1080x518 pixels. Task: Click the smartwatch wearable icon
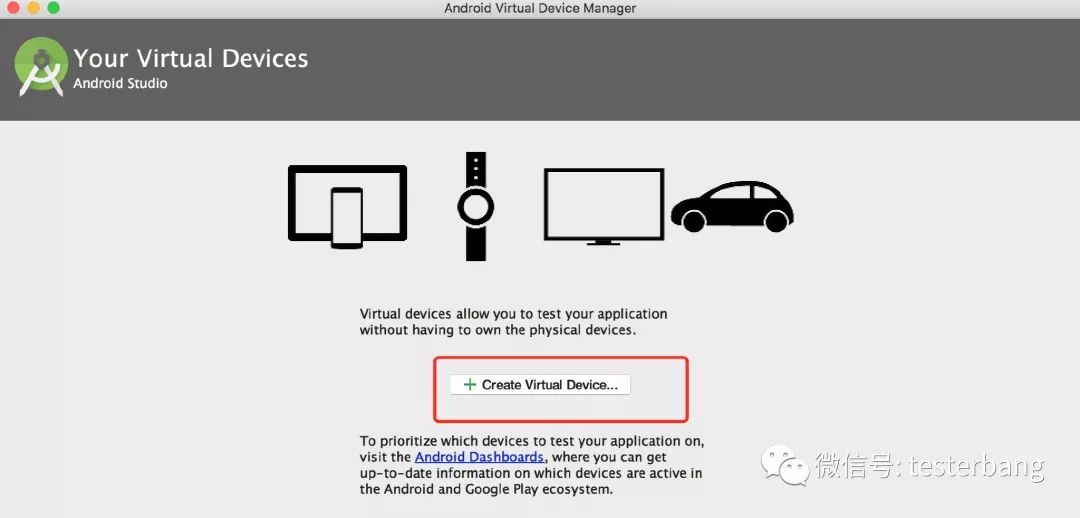click(x=475, y=207)
